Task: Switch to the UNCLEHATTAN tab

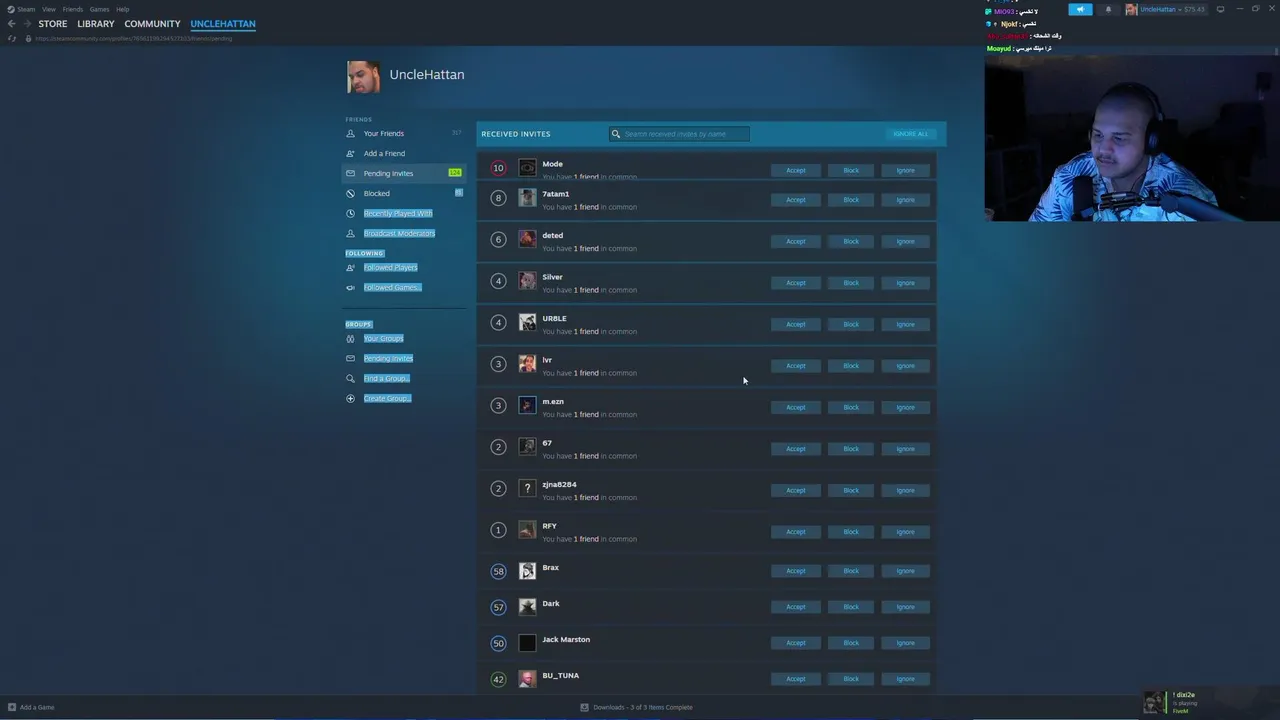Action: (223, 24)
